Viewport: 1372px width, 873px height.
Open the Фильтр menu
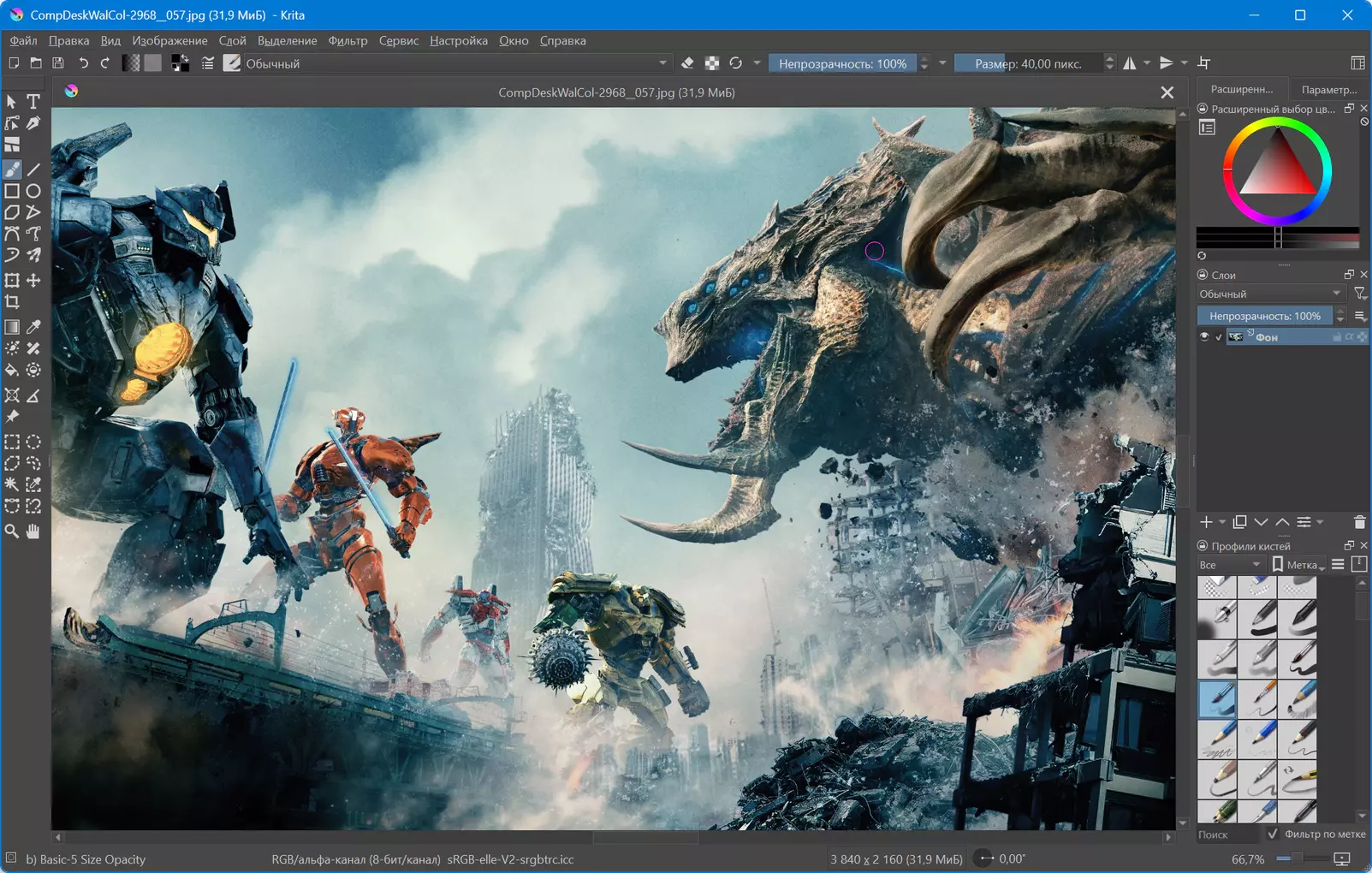click(347, 40)
